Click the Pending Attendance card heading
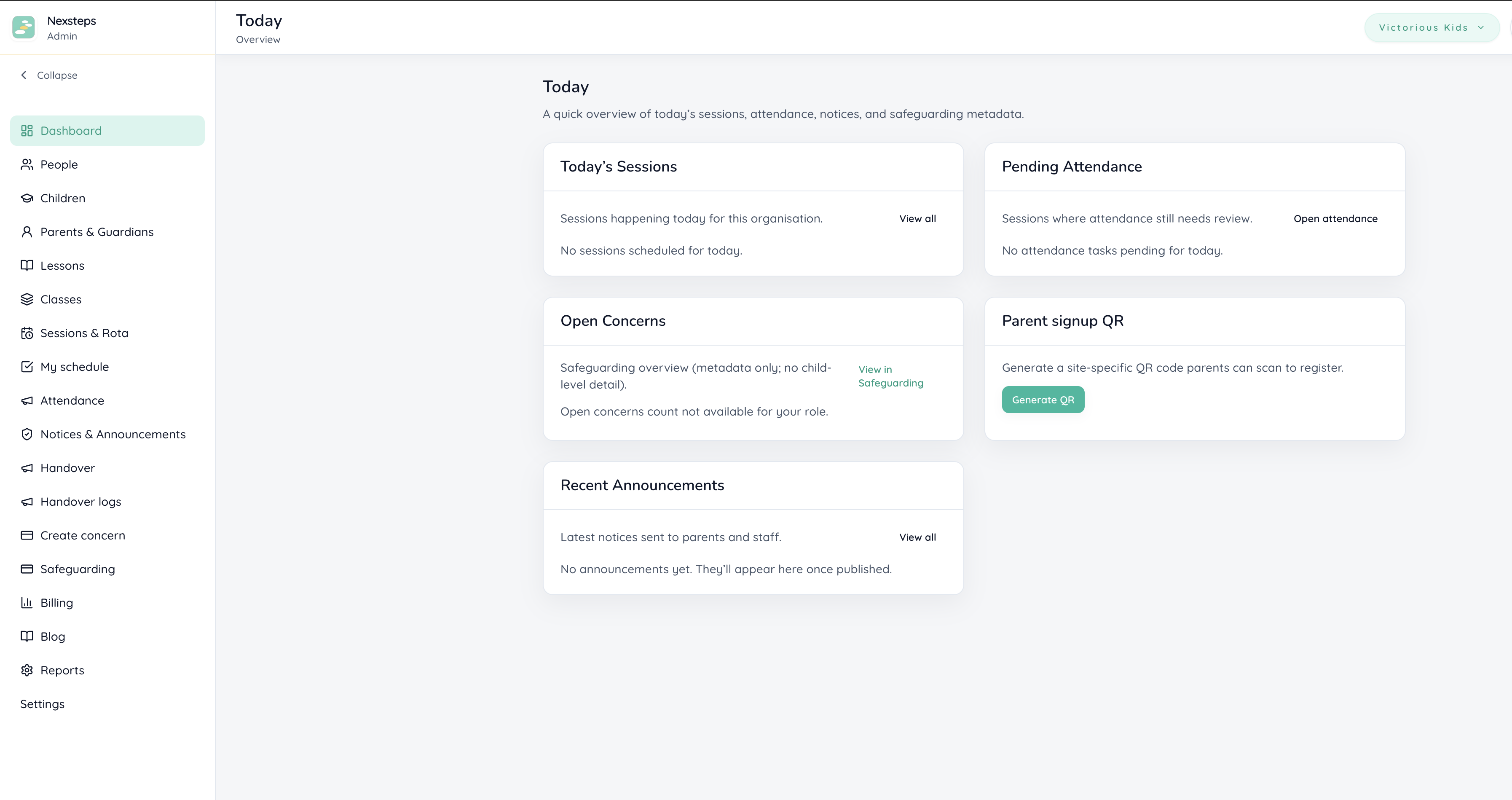1512x800 pixels. pos(1072,166)
